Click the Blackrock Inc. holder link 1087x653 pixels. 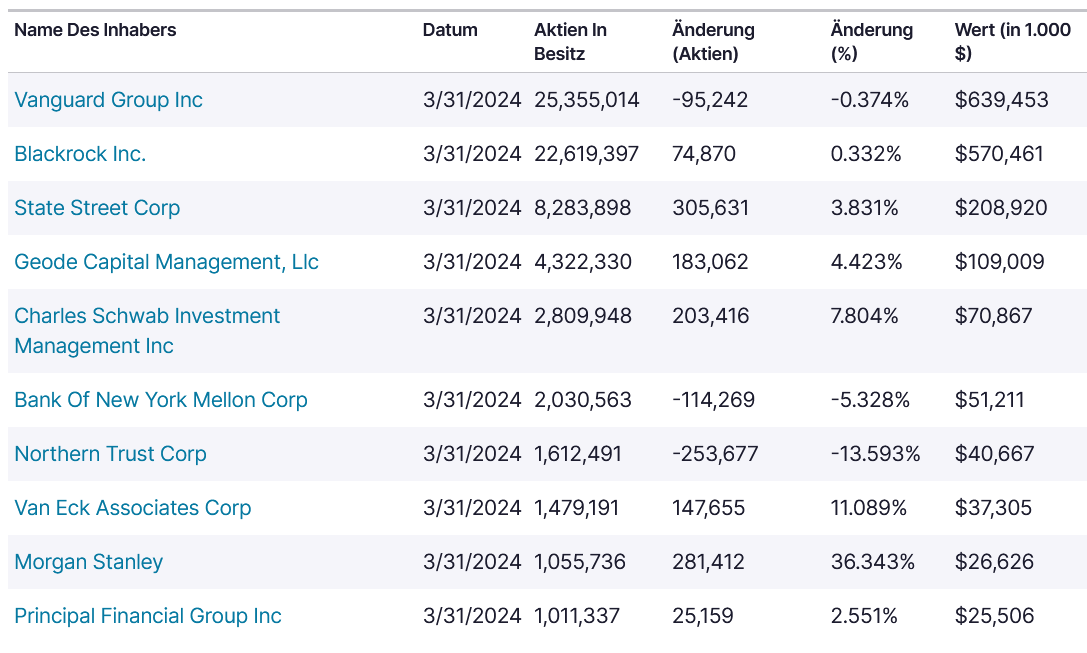click(x=80, y=154)
